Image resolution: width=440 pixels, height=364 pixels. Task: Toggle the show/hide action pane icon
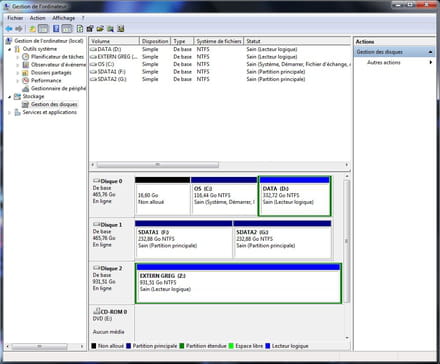coord(67,29)
